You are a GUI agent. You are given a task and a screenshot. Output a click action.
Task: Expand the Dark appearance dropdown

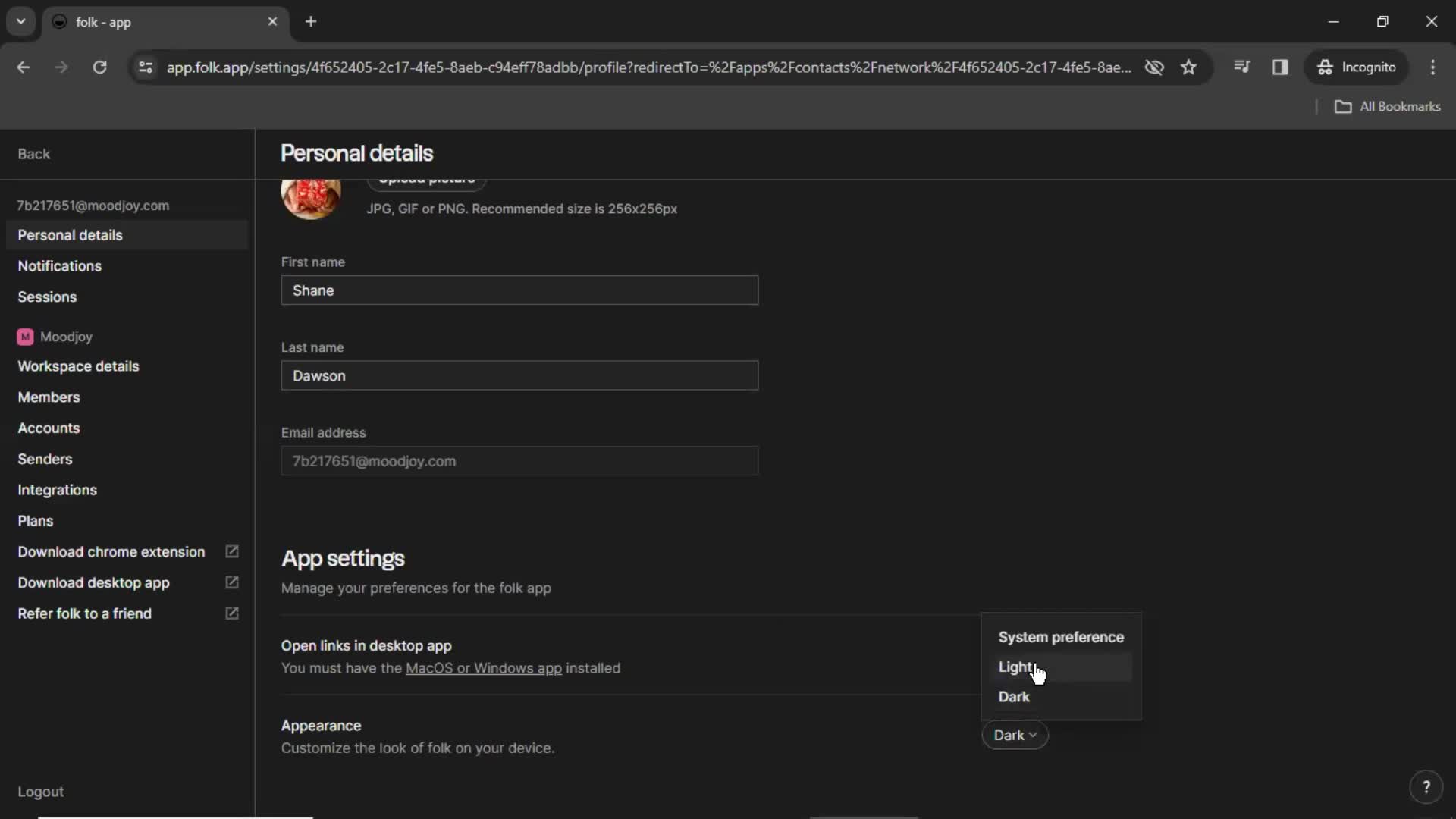pyautogui.click(x=1014, y=735)
